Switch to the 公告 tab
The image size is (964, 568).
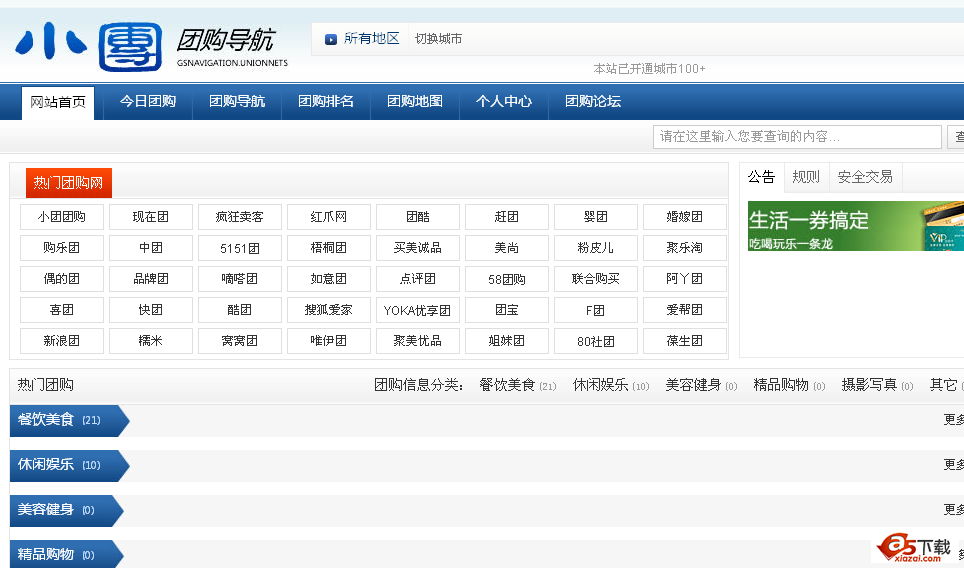(761, 177)
